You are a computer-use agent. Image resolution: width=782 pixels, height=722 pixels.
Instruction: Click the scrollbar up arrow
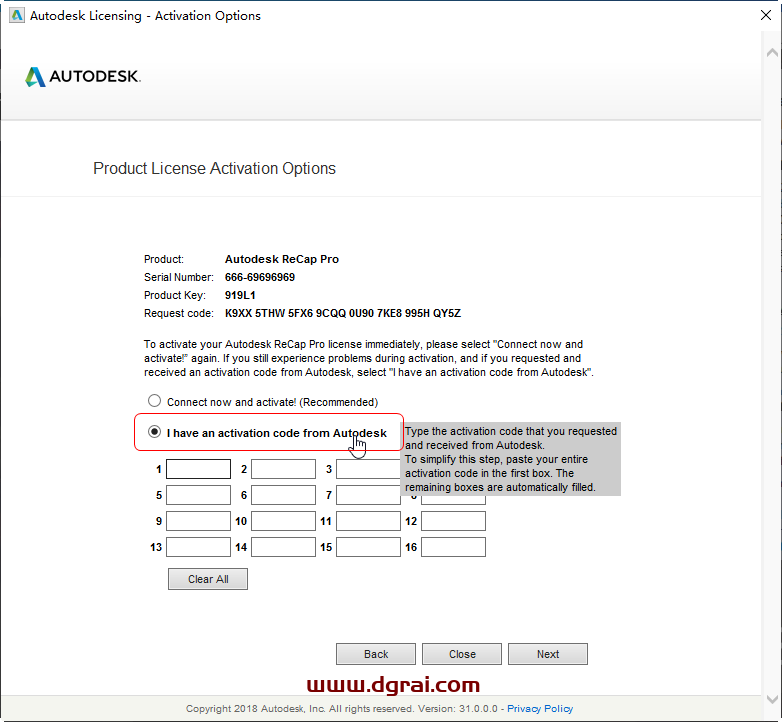[x=772, y=52]
